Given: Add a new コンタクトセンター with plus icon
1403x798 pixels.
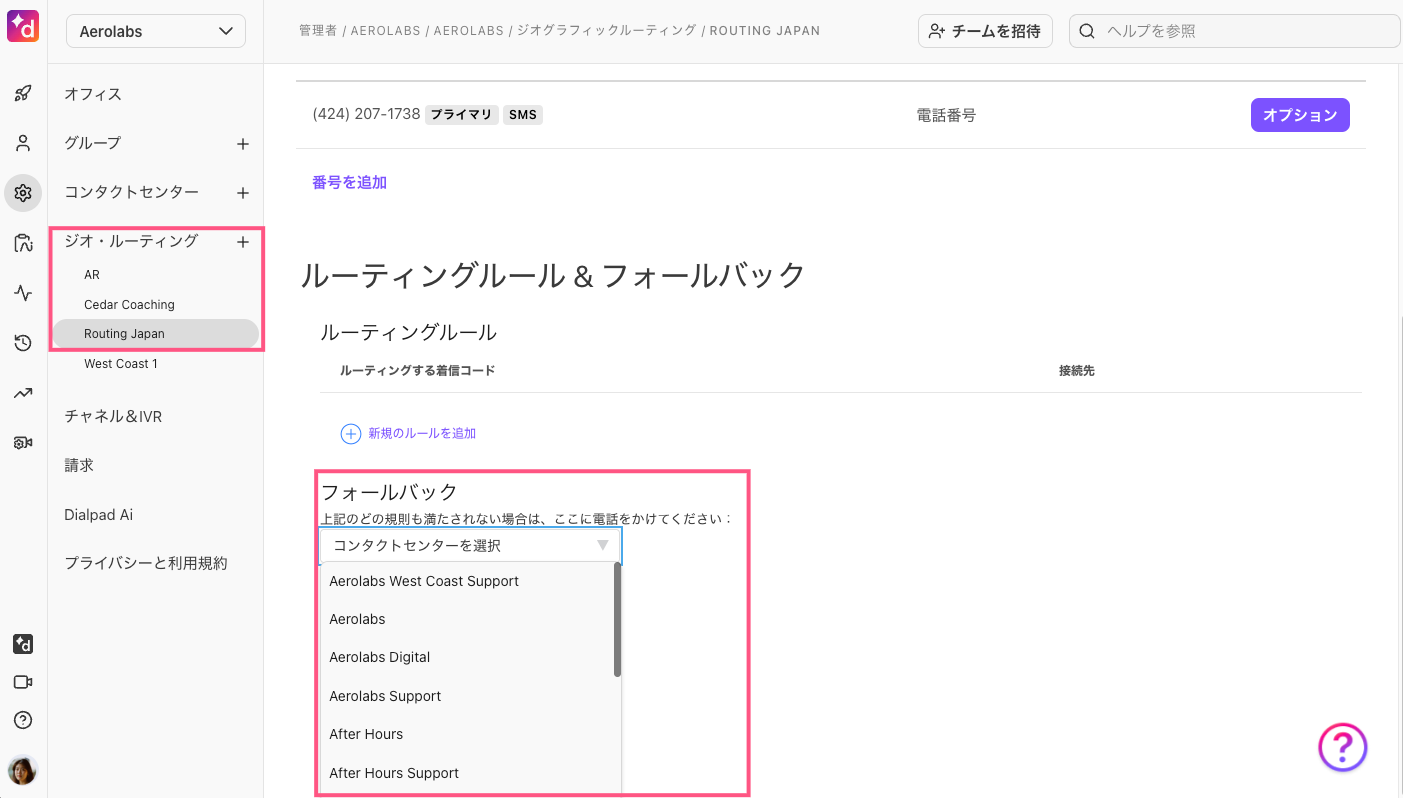Looking at the screenshot, I should (x=242, y=193).
